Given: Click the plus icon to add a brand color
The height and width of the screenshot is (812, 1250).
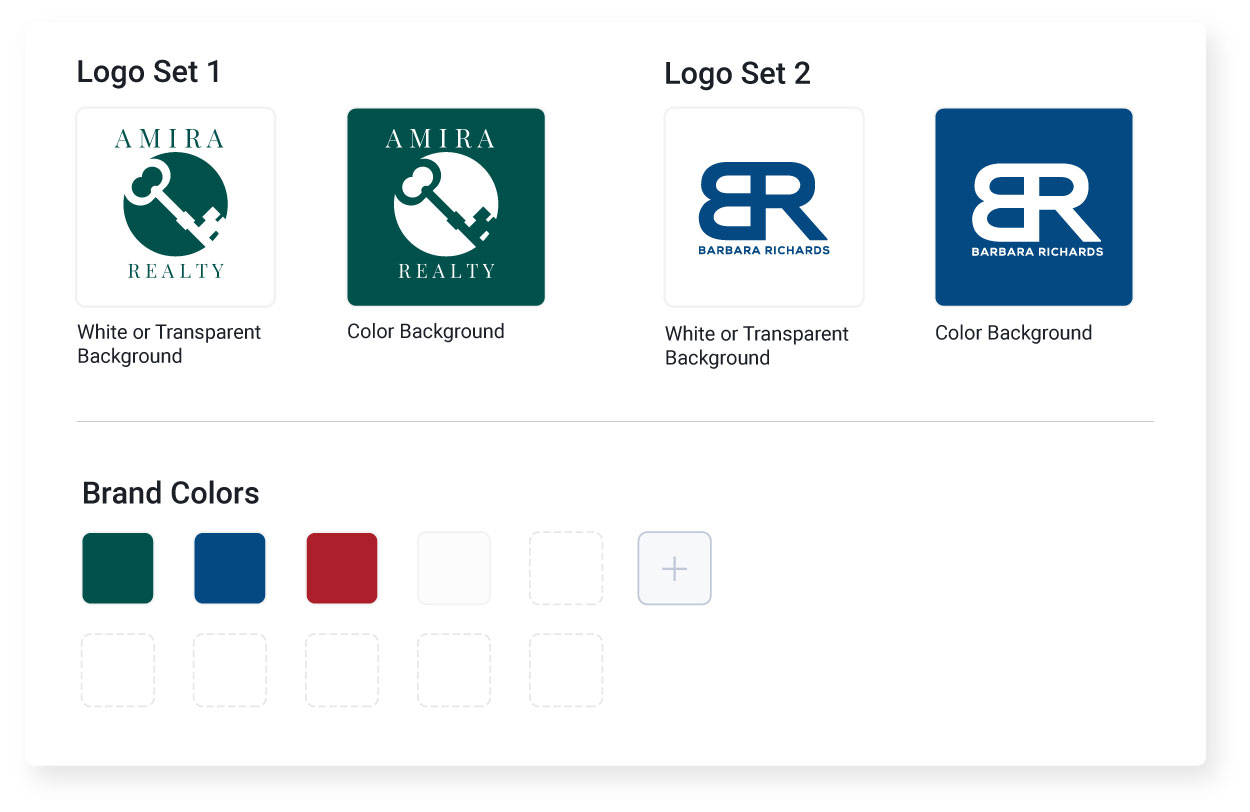Looking at the screenshot, I should 674,568.
